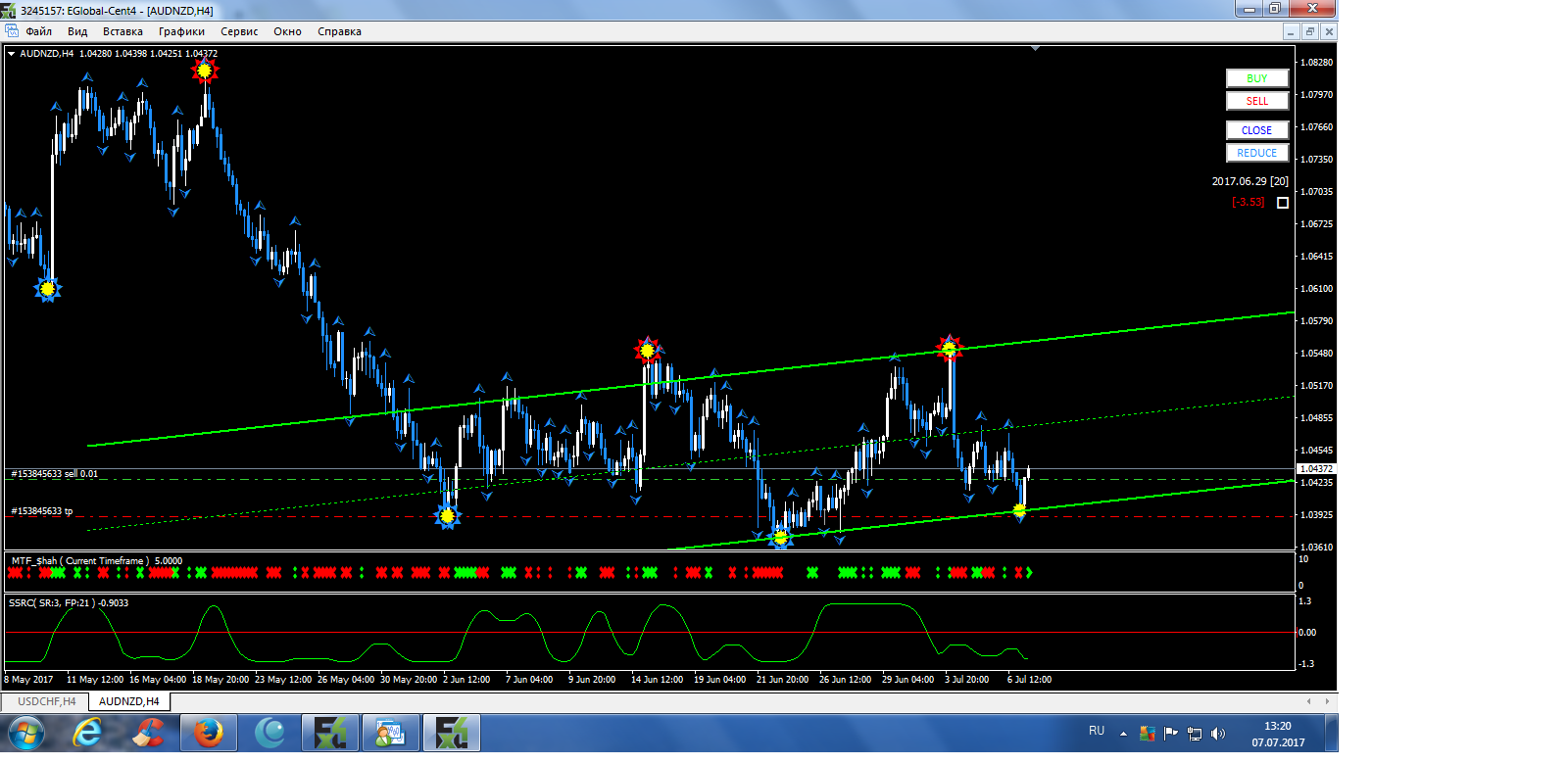This screenshot has width=1568, height=764.
Task: Show hidden system tray icons
Action: 1123,733
